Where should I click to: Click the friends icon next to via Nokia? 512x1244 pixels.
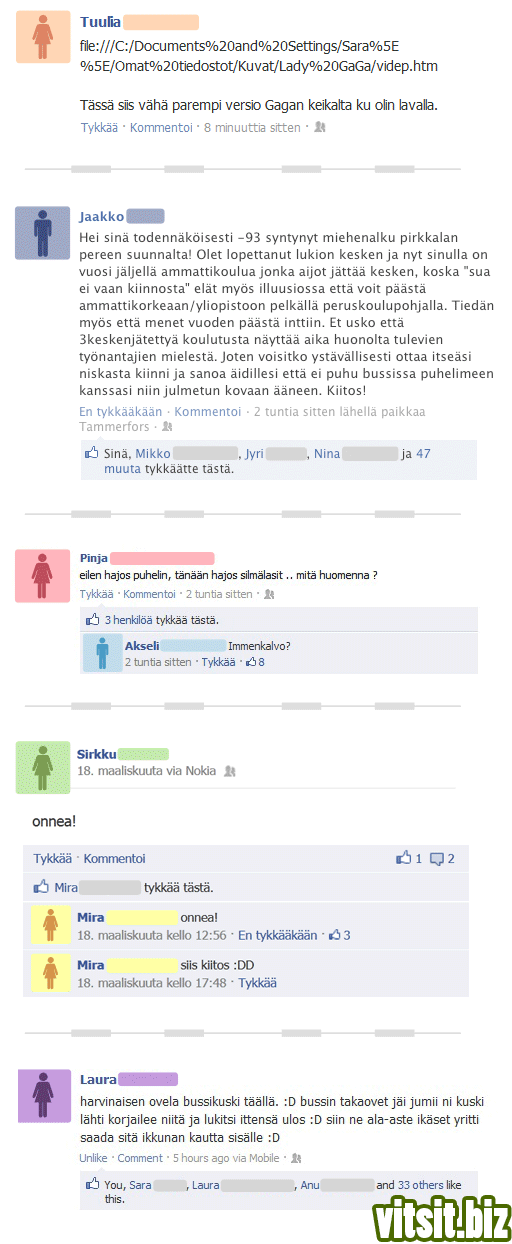tap(230, 771)
